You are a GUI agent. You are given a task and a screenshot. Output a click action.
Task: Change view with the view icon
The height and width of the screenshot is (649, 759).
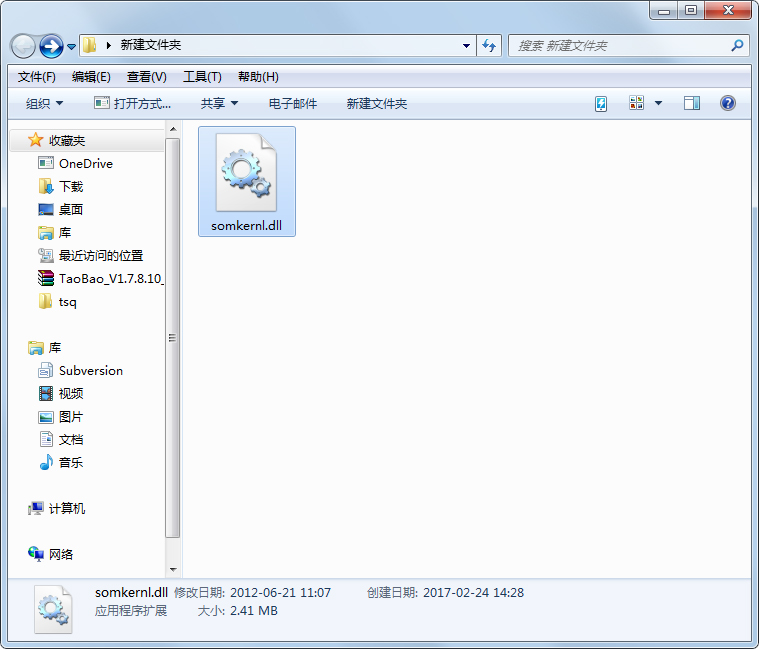tap(636, 103)
